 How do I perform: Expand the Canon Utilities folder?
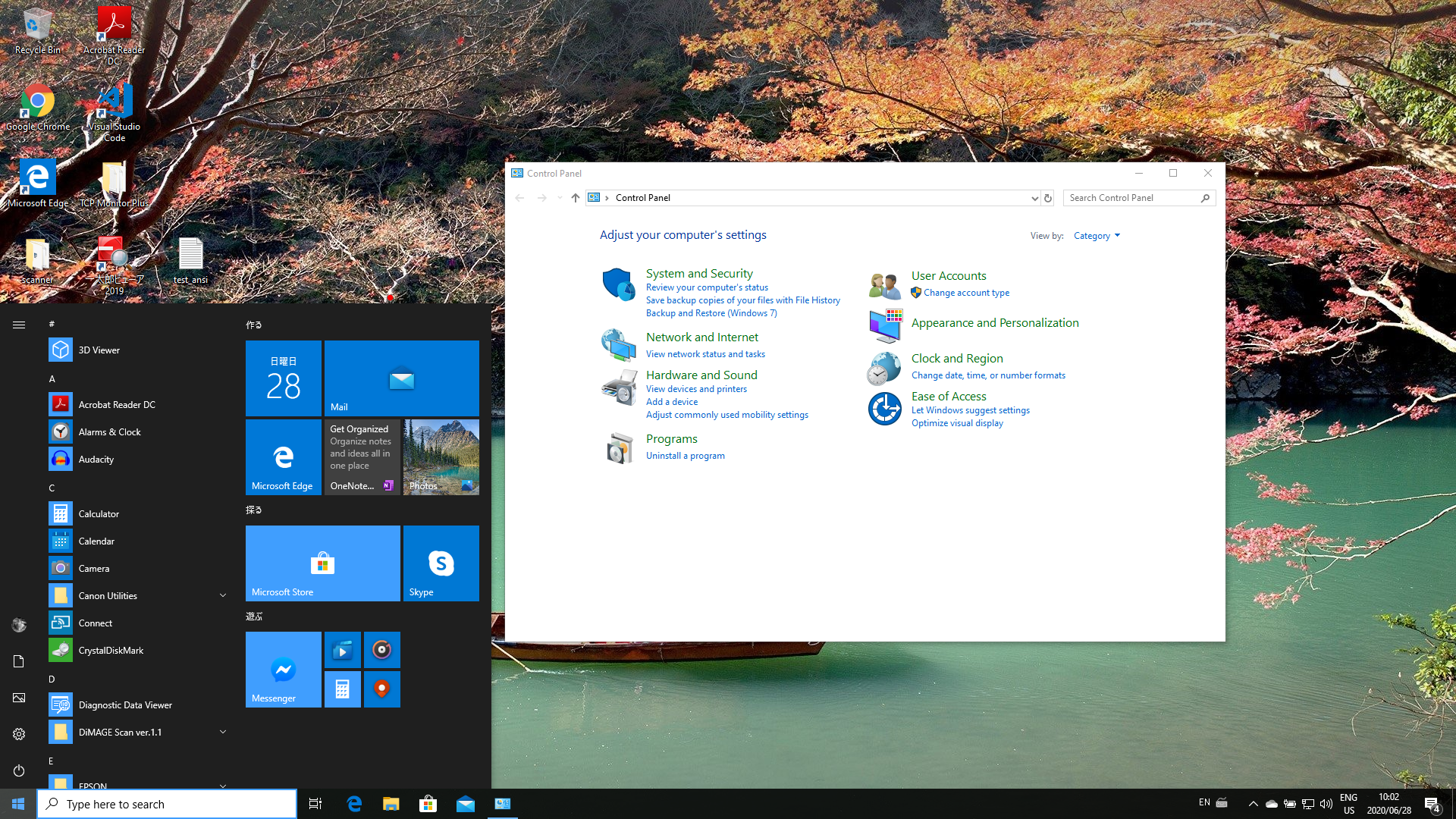tap(223, 596)
